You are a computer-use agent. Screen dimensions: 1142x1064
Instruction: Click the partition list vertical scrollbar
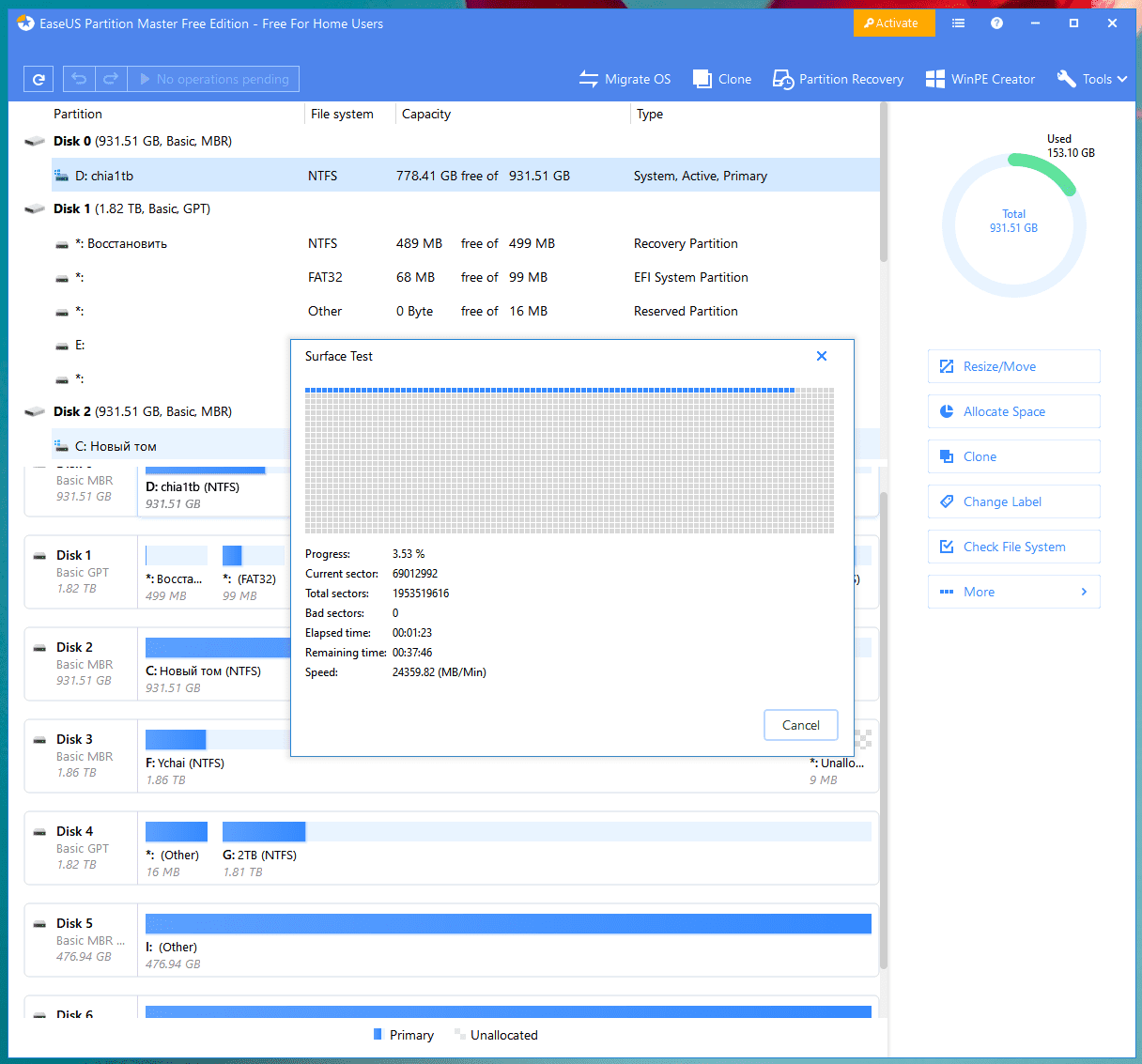pyautogui.click(x=884, y=183)
